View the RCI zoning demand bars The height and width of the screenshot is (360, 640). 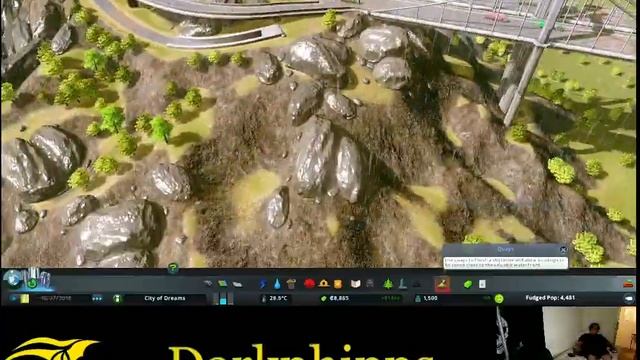coord(223,299)
